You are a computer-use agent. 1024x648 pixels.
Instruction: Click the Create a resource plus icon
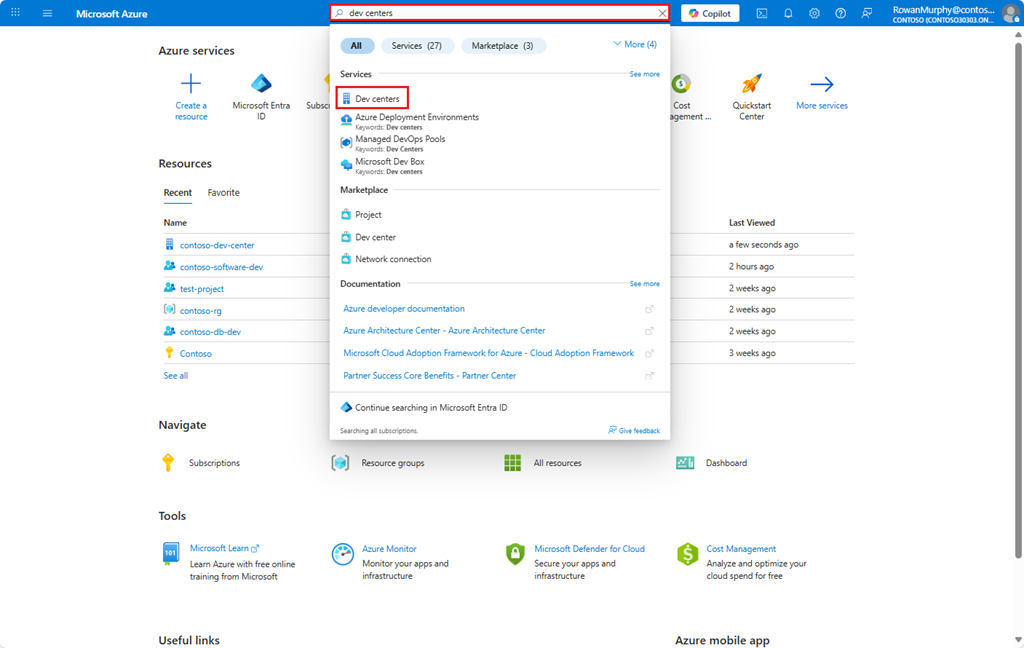(191, 84)
